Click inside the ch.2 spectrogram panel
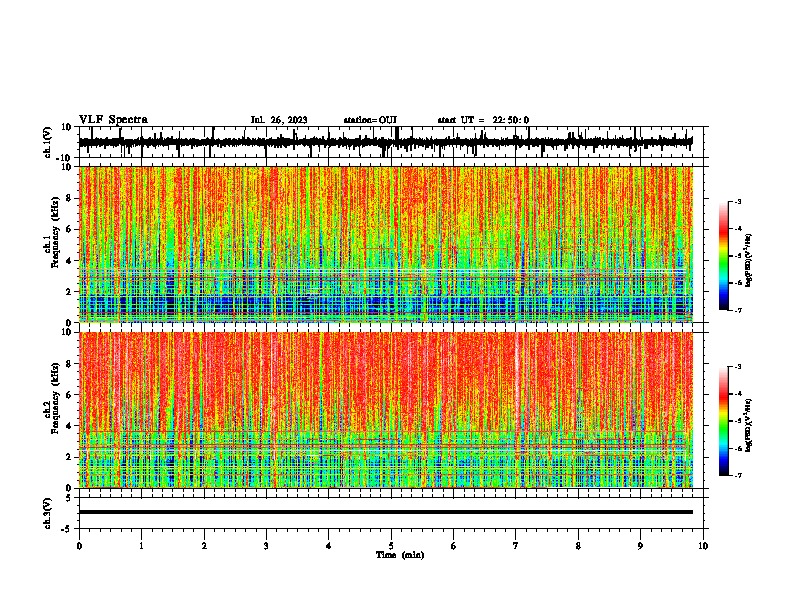The height and width of the screenshot is (612, 792). click(386, 410)
